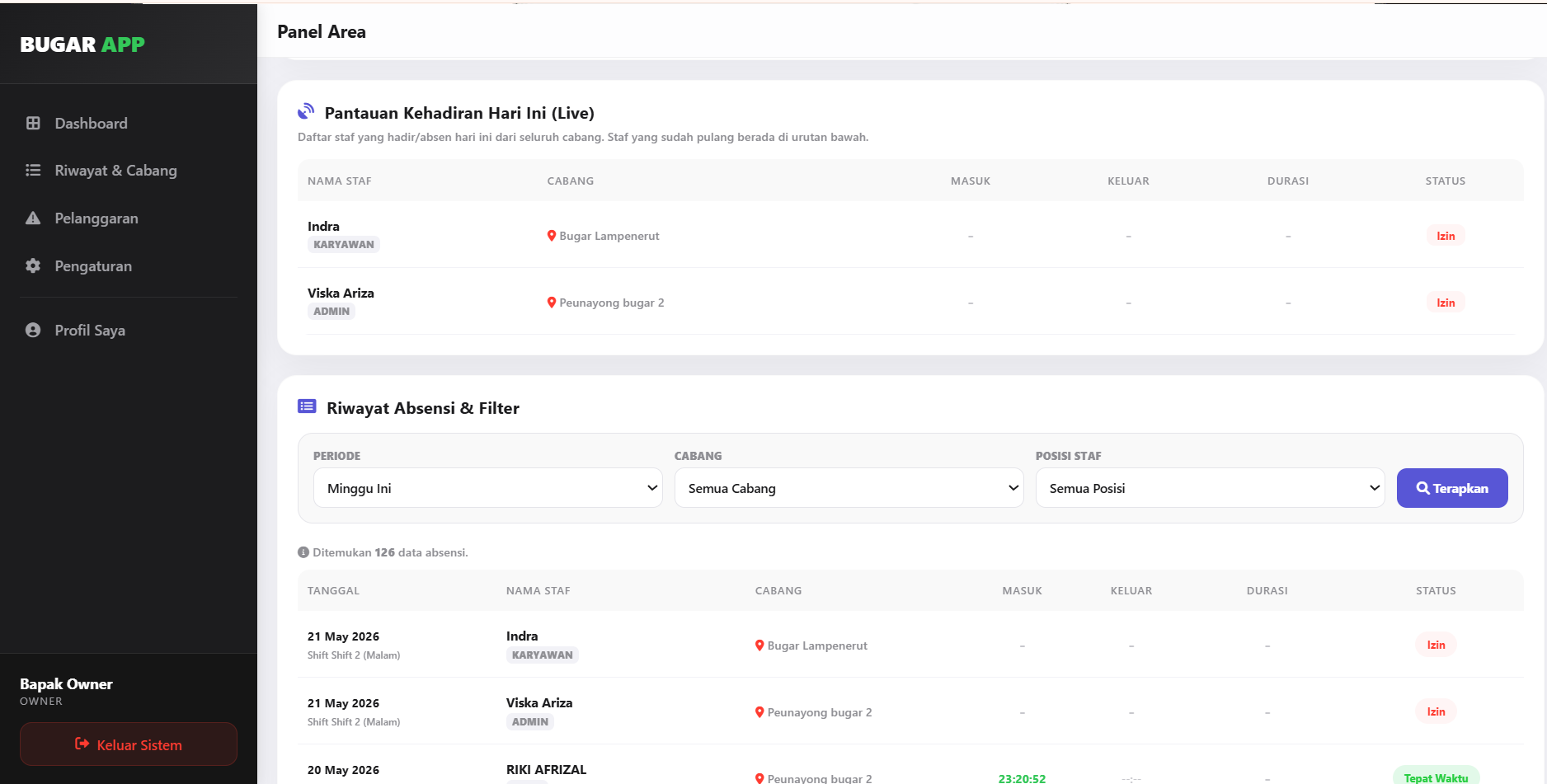Open the Periode dropdown showing Minggu Ini
The image size is (1547, 784).
488,488
